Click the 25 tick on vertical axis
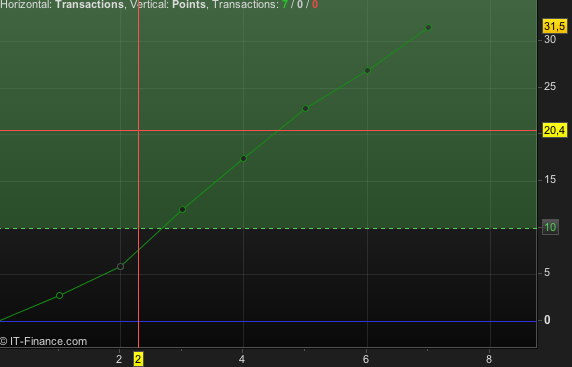Image resolution: width=572 pixels, height=367 pixels. point(550,86)
